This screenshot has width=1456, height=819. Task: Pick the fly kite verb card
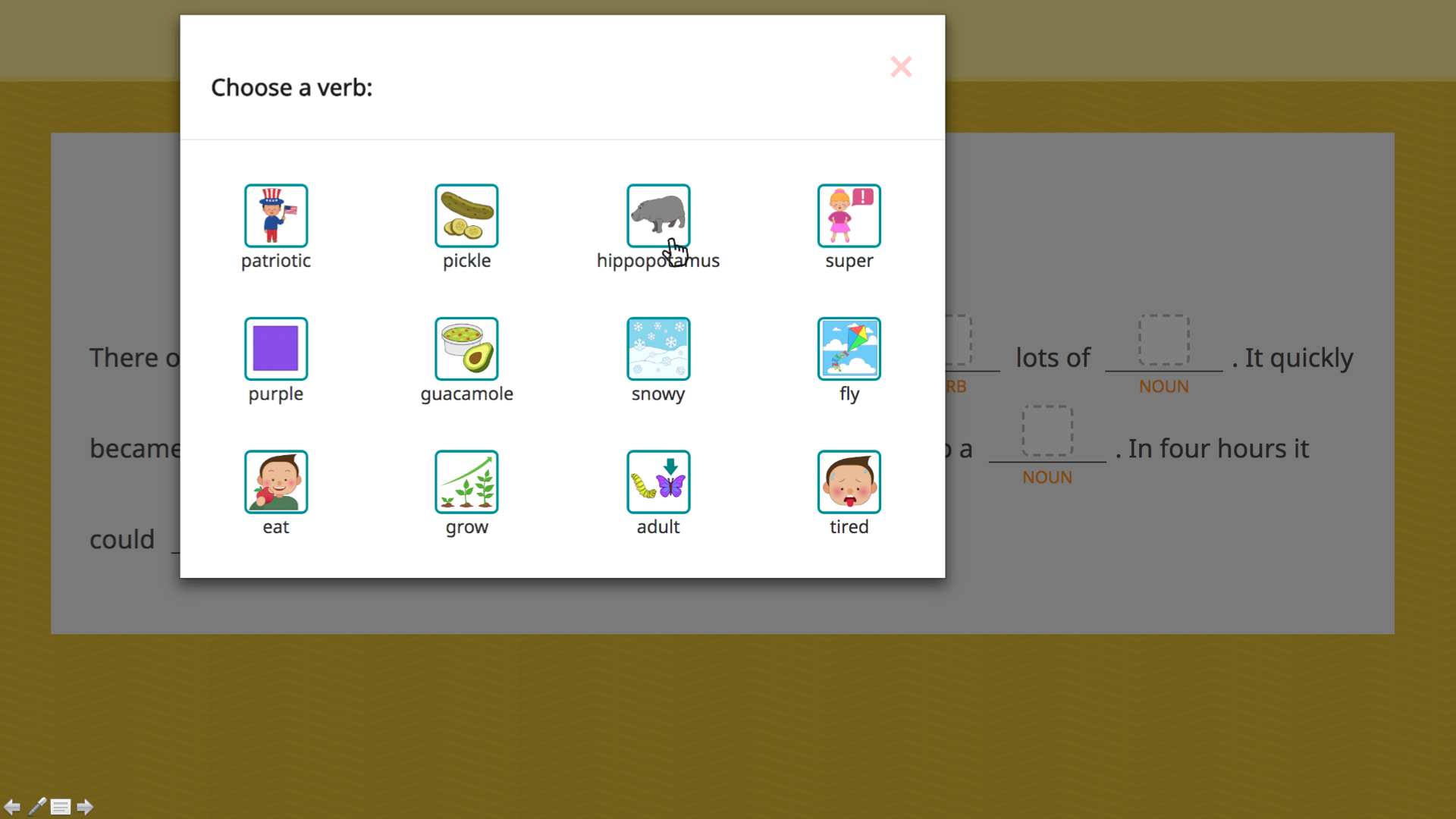pos(849,349)
